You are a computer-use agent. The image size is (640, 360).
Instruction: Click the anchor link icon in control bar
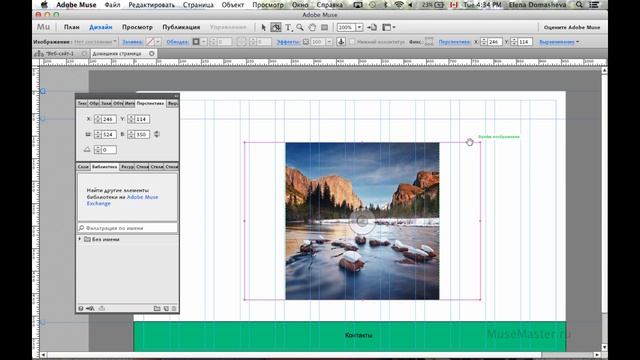pos(341,42)
